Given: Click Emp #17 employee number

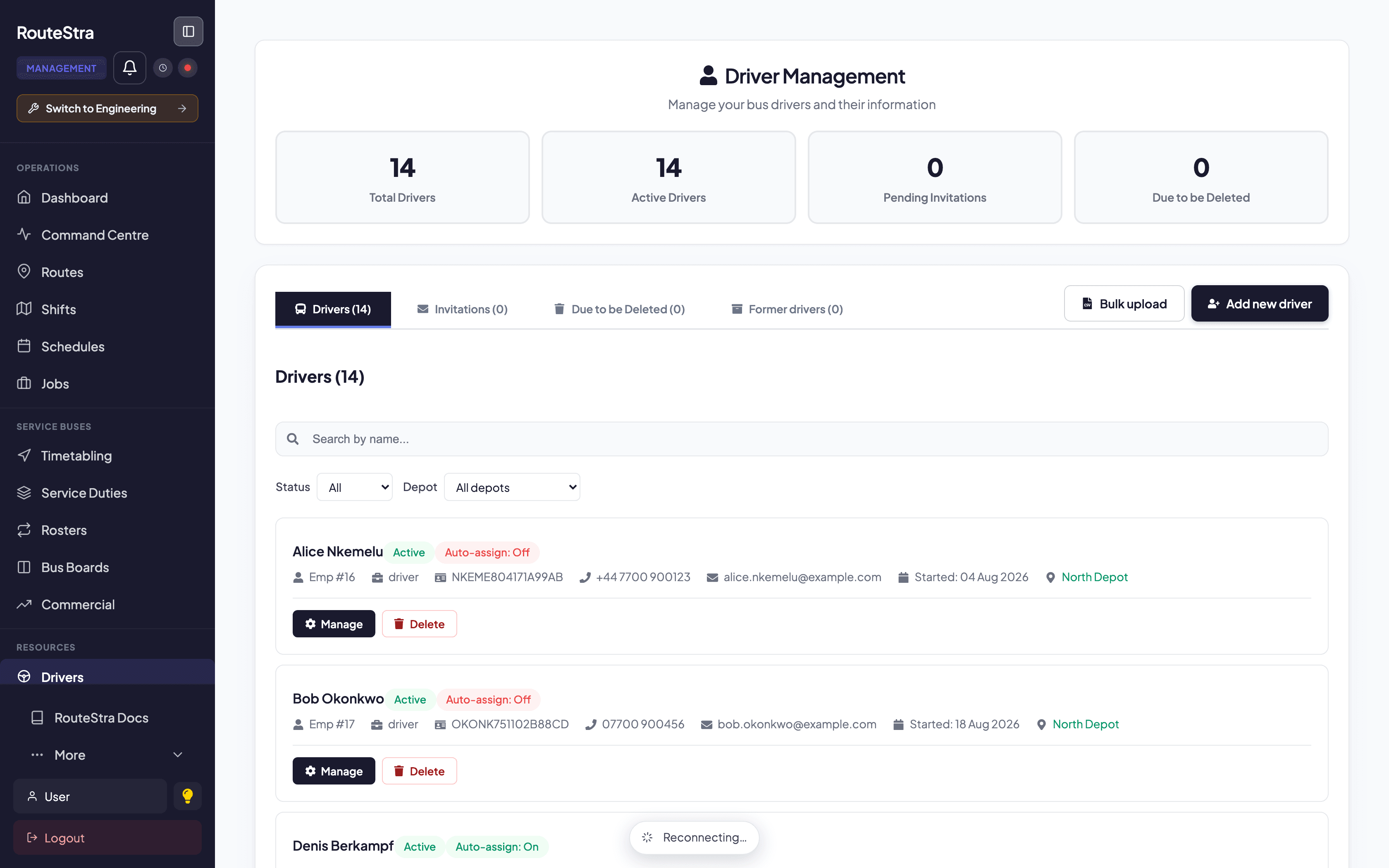Looking at the screenshot, I should (x=332, y=724).
